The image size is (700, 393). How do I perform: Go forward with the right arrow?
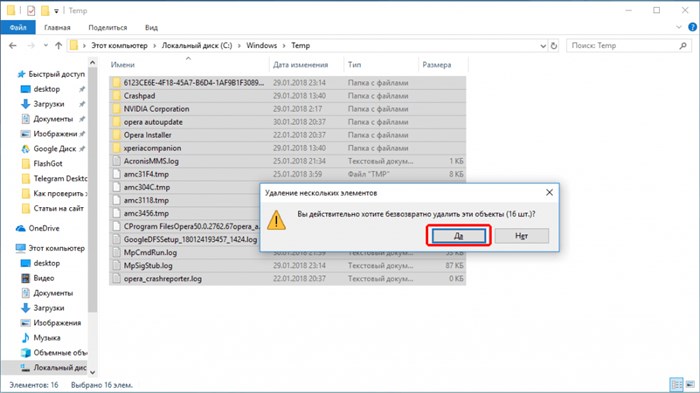pos(31,46)
